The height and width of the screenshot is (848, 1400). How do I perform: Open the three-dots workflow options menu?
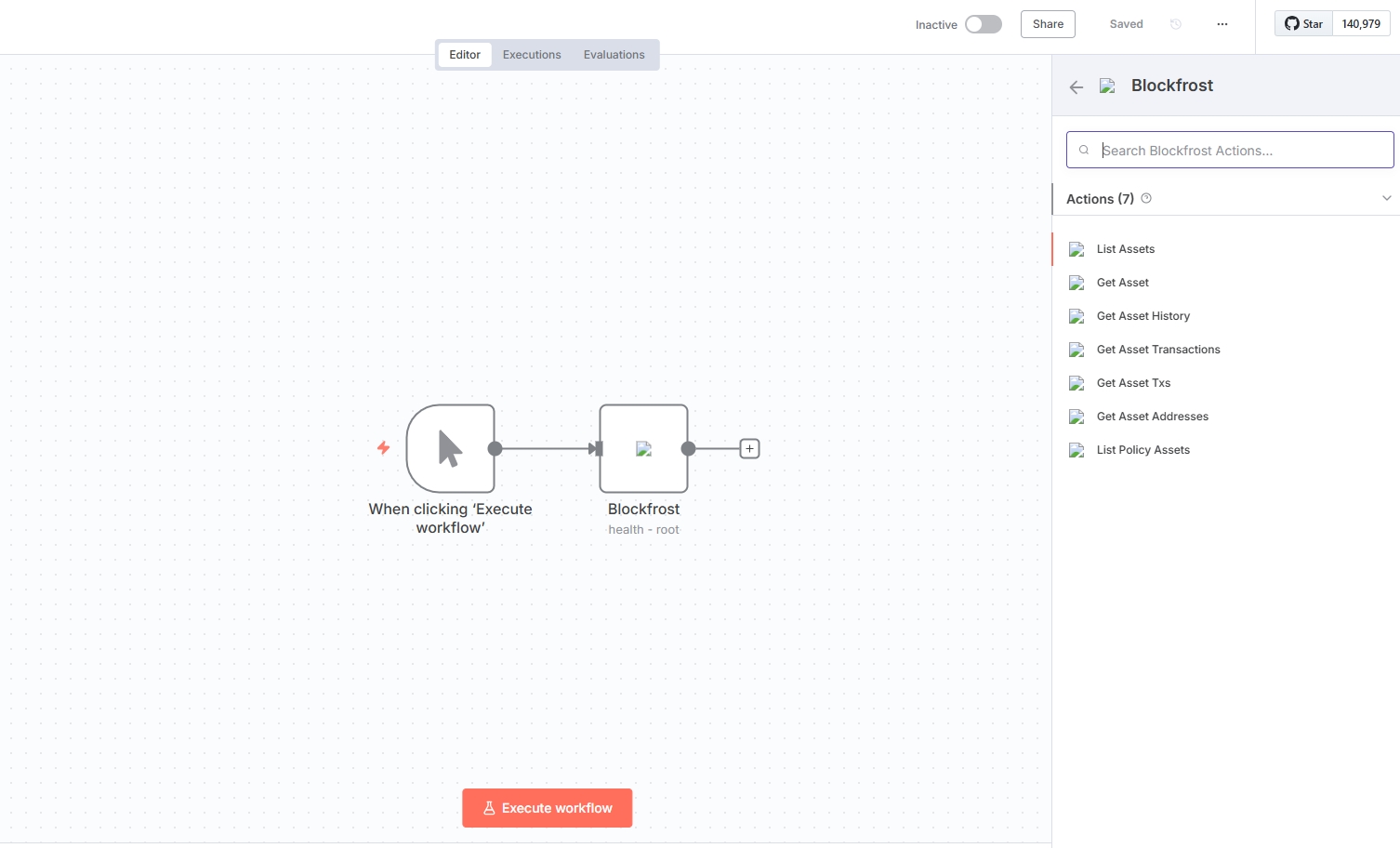[x=1222, y=24]
